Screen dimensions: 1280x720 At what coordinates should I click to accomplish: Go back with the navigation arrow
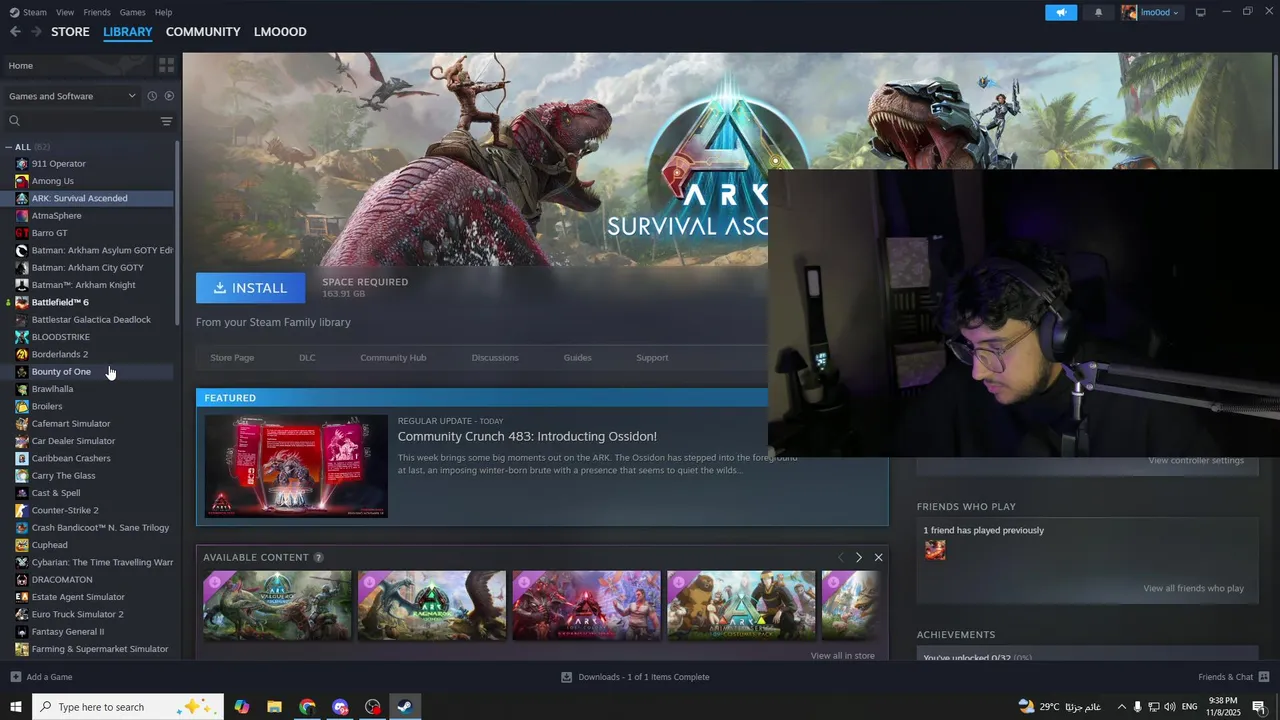coord(15,32)
